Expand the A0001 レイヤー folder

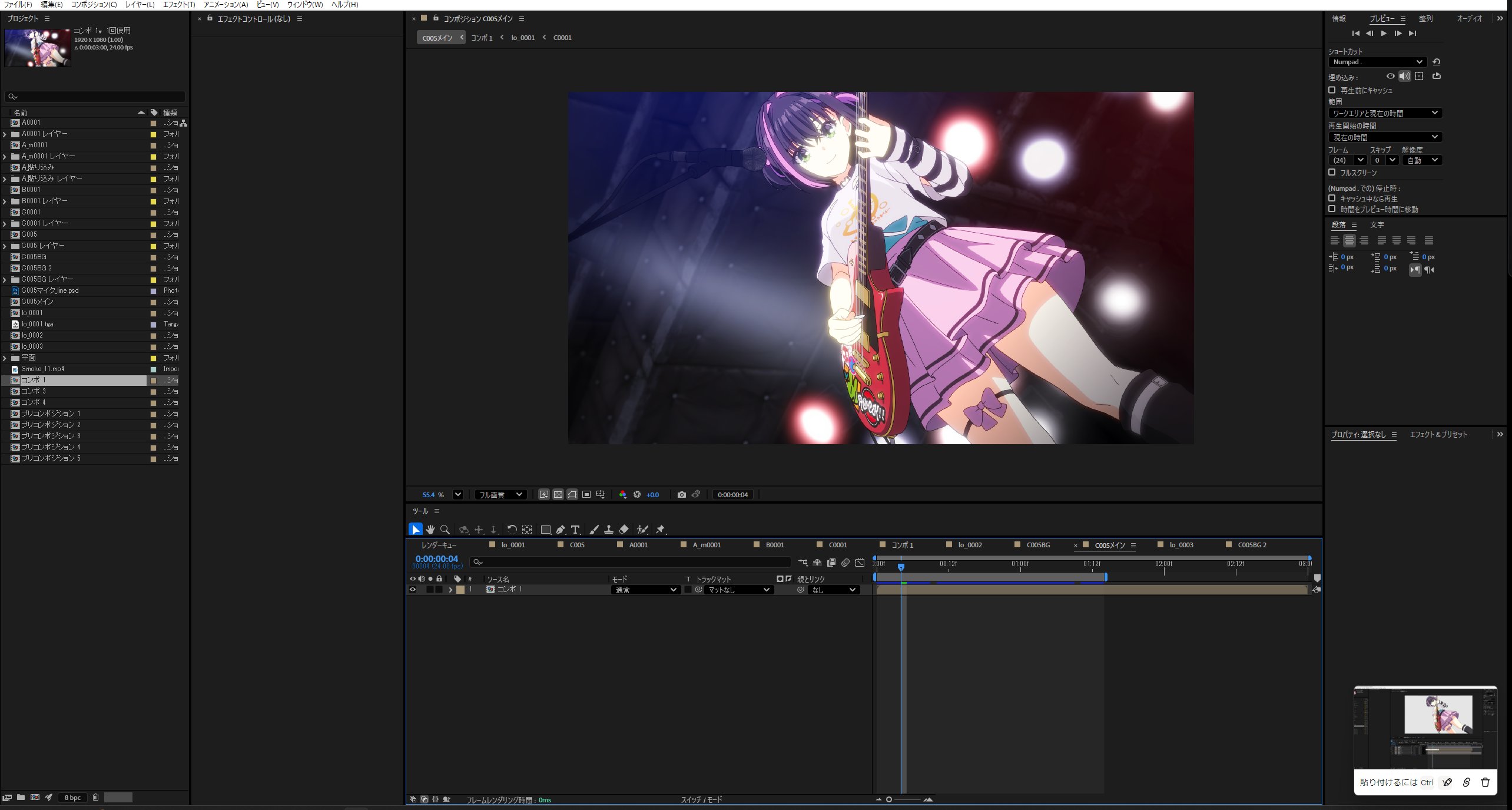point(5,134)
